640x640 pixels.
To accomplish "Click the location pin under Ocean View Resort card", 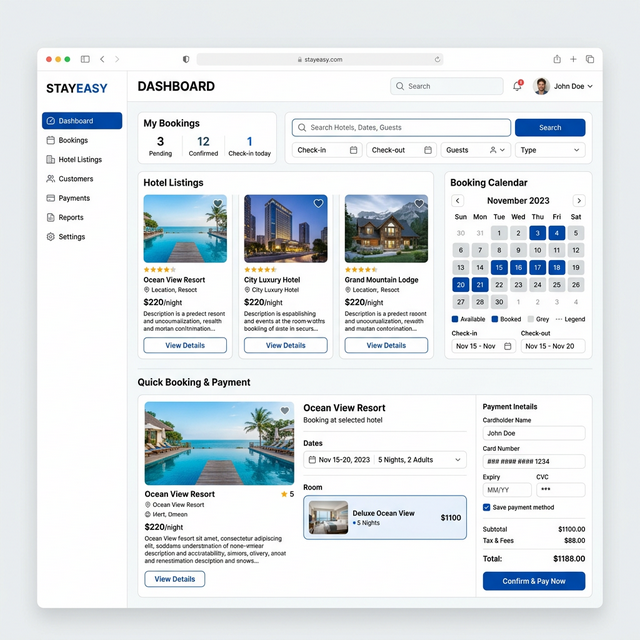I will click(147, 290).
